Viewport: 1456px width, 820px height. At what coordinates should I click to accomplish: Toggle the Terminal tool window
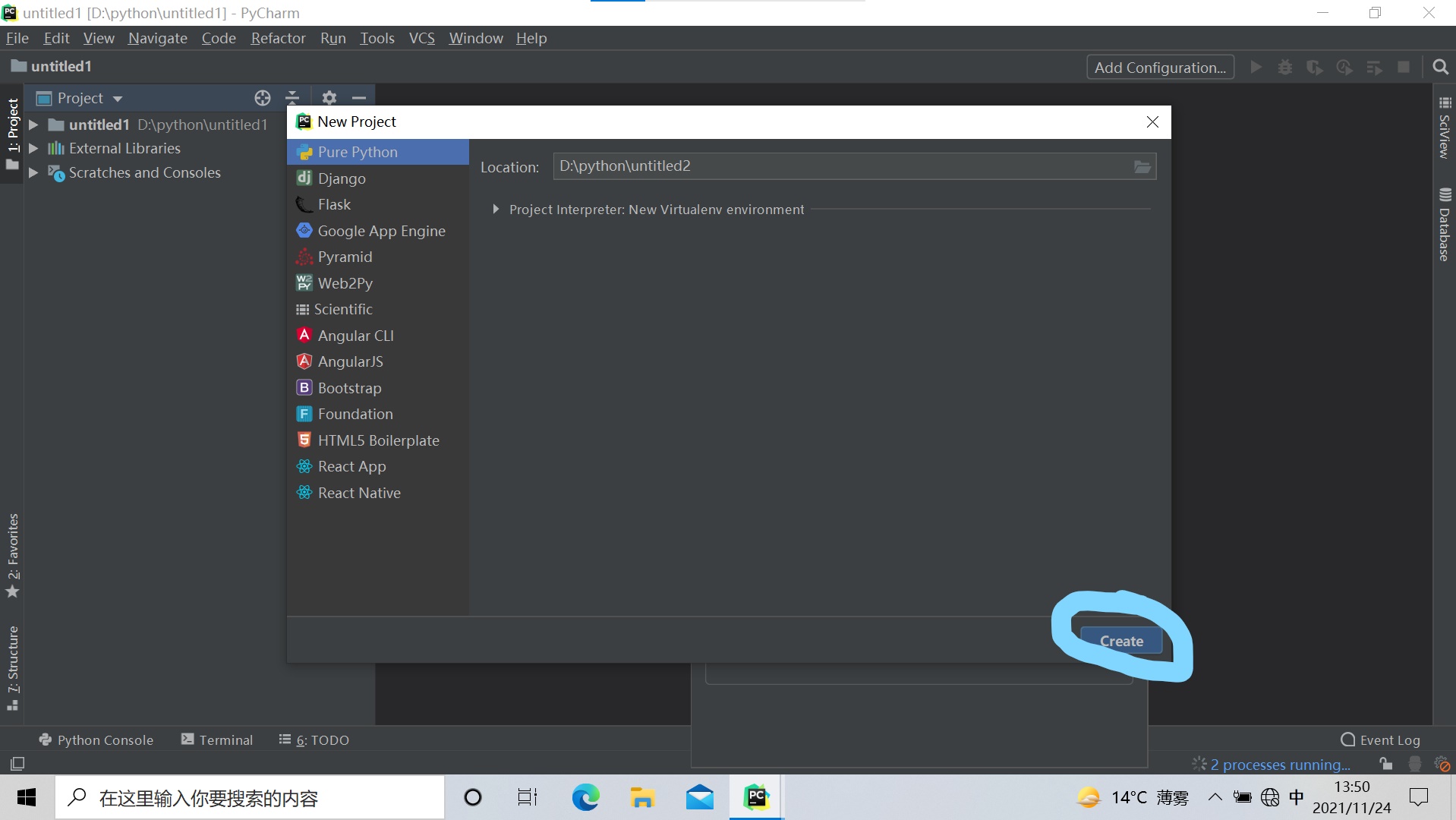click(x=217, y=740)
